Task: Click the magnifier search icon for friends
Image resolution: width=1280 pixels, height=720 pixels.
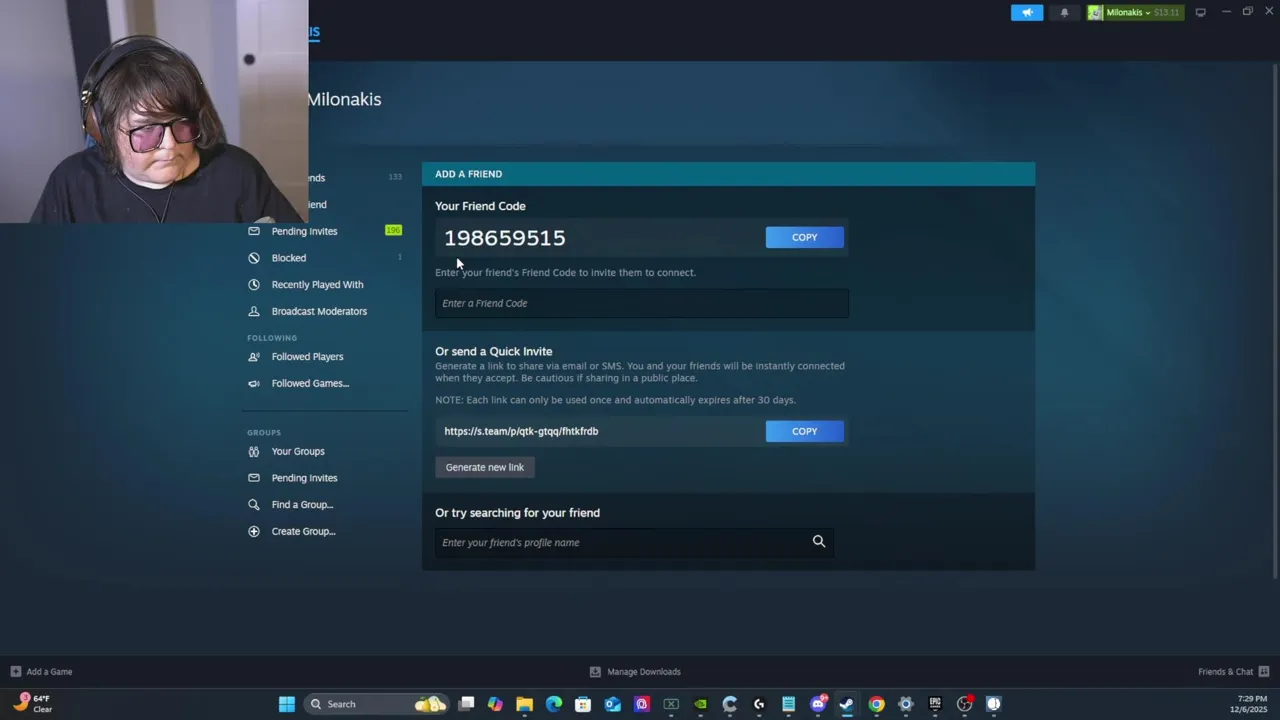Action: pos(819,542)
